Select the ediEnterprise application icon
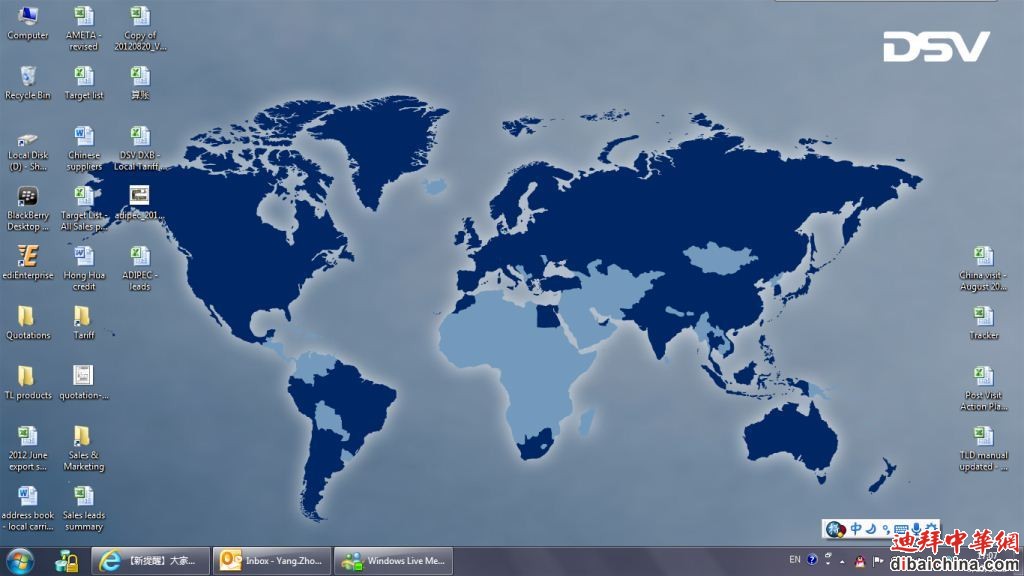 coord(27,263)
